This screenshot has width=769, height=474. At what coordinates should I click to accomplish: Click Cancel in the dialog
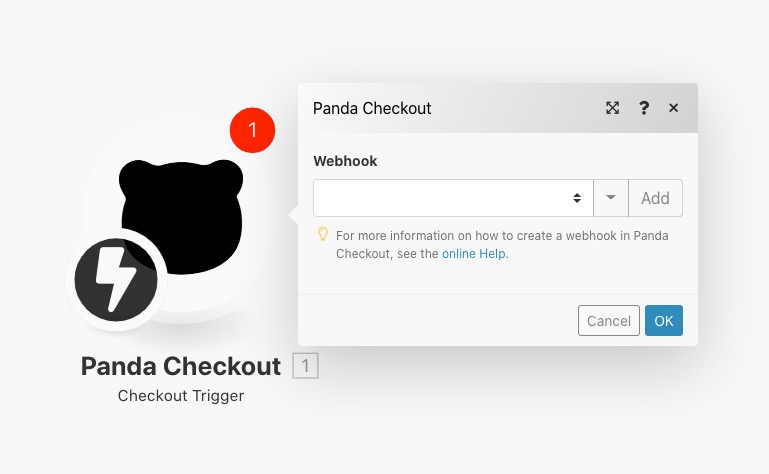click(x=609, y=320)
